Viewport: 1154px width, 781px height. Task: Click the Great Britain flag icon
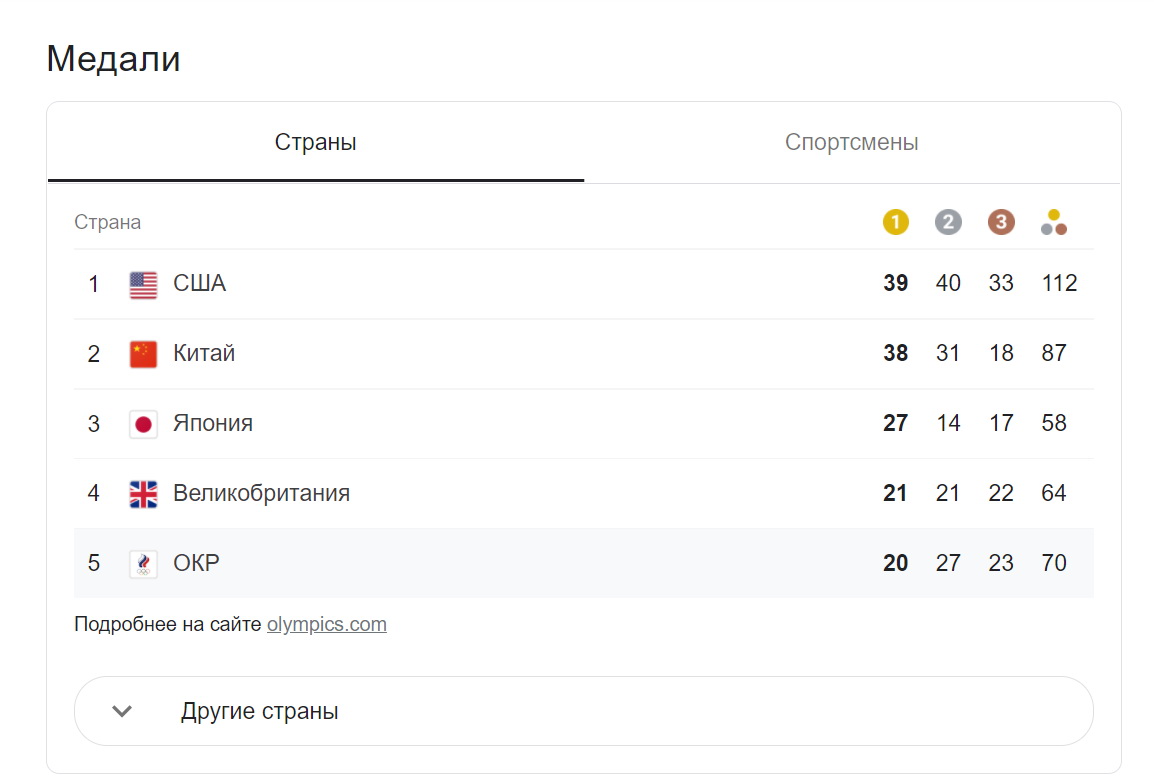144,494
